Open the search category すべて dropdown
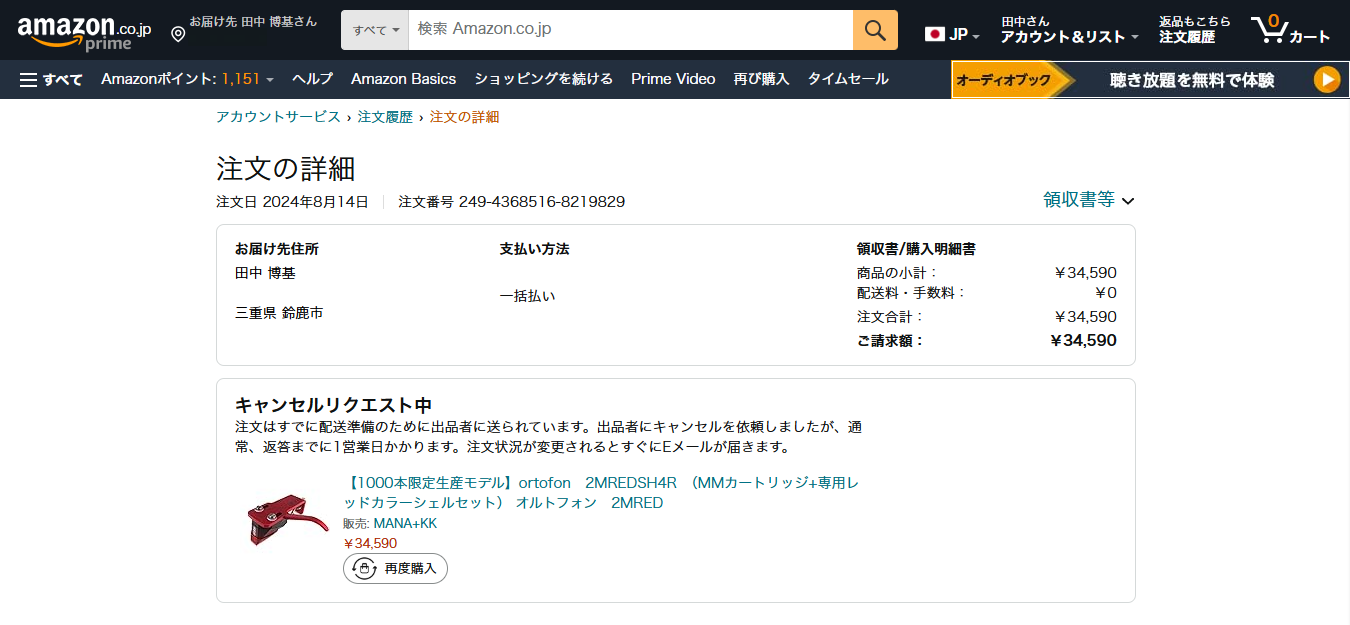1350x625 pixels. 375,30
